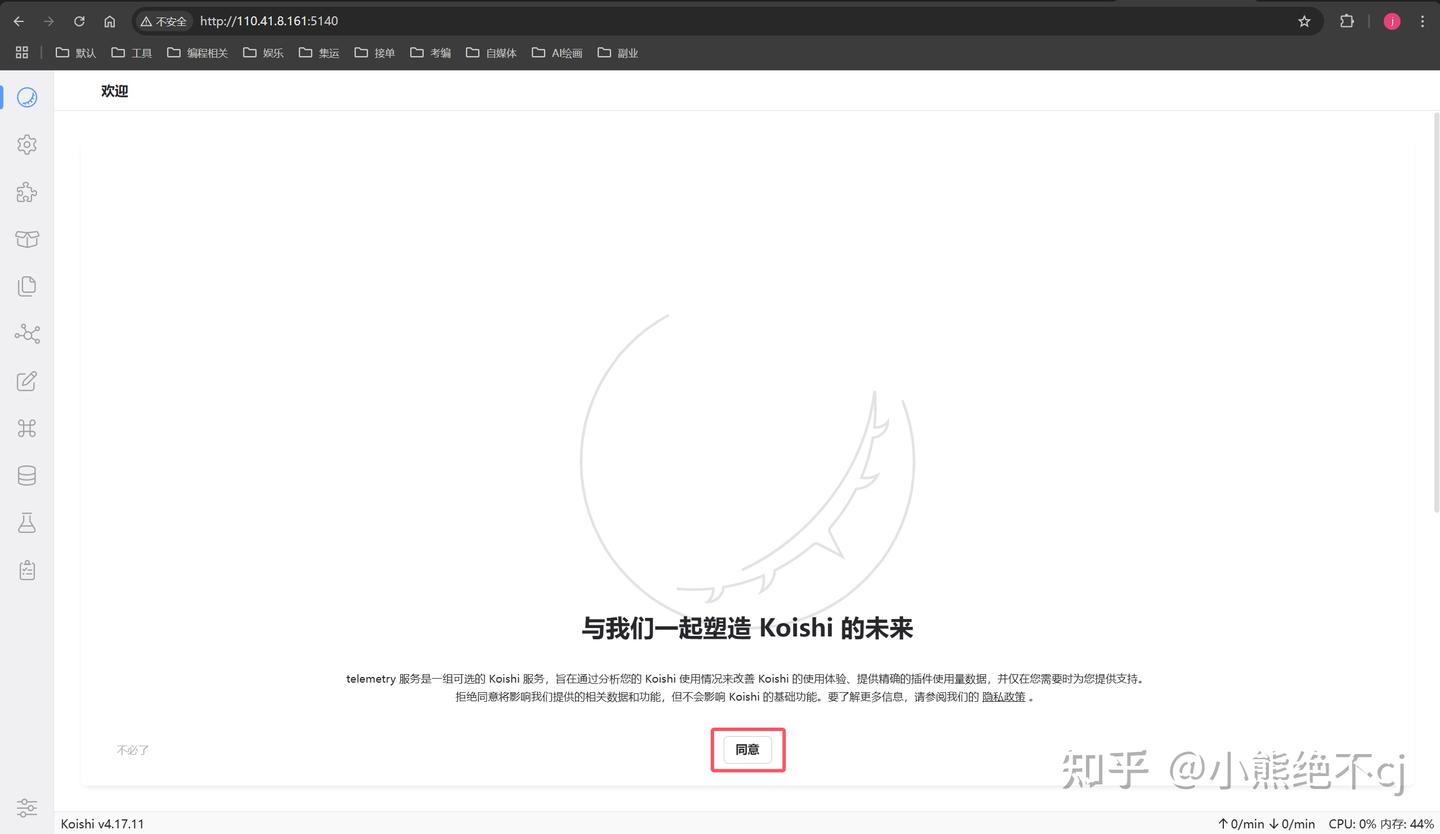Screen dimensions: 1440x834
Task: Open the plugin market puzzle icon in sidebar
Action: click(27, 192)
